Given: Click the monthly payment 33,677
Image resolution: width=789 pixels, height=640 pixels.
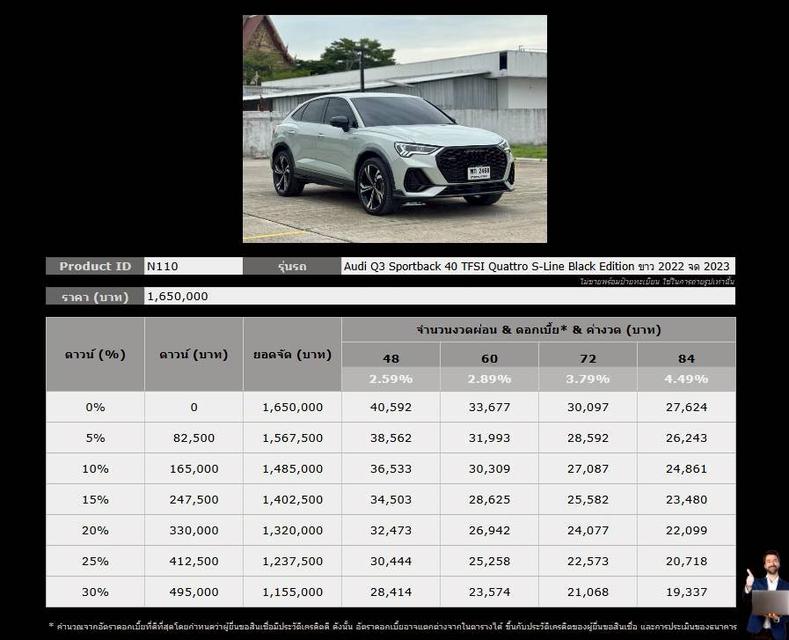Looking at the screenshot, I should (489, 407).
